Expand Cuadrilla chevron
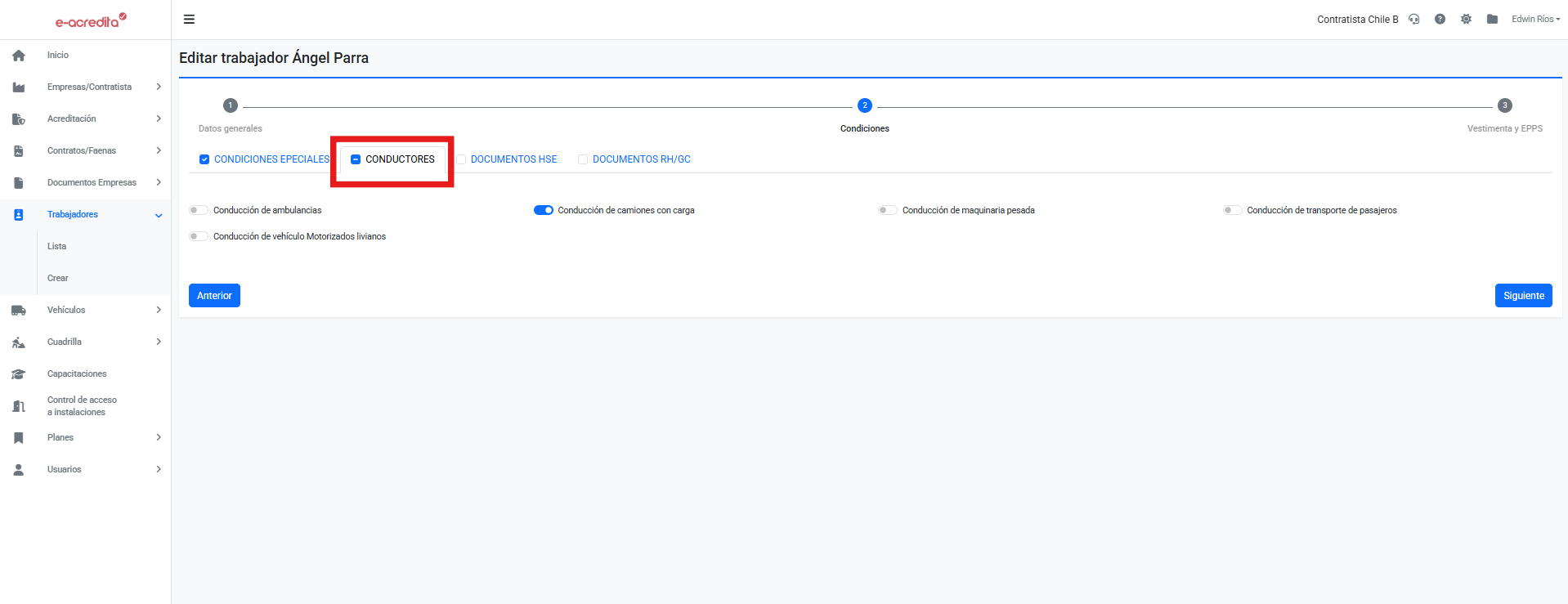 tap(159, 342)
